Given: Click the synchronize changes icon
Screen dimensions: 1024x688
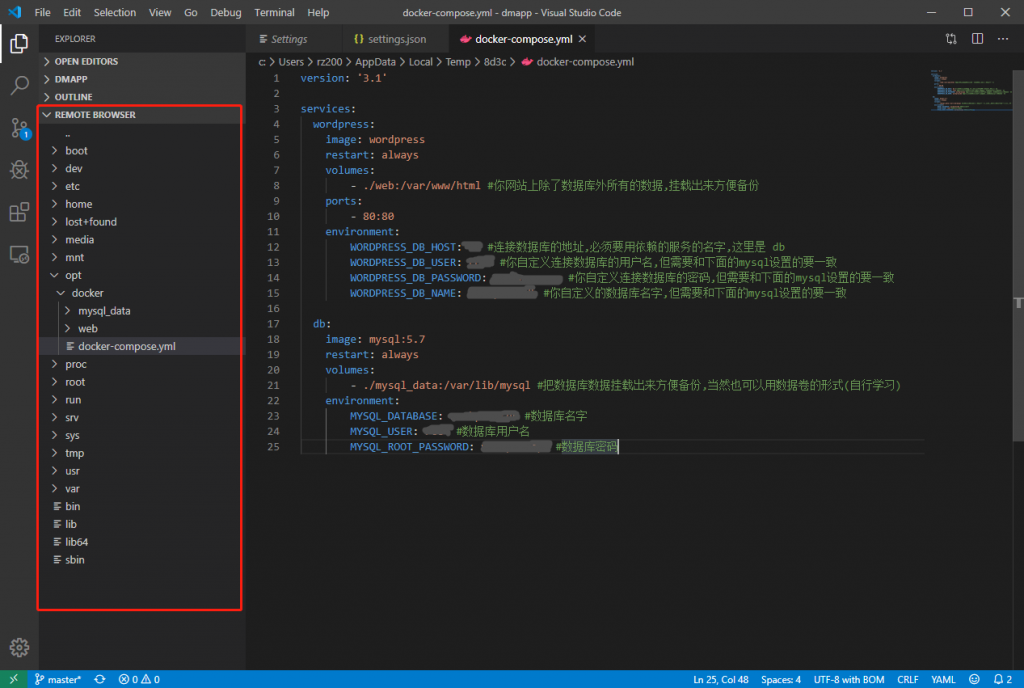Looking at the screenshot, I should pyautogui.click(x=99, y=680).
